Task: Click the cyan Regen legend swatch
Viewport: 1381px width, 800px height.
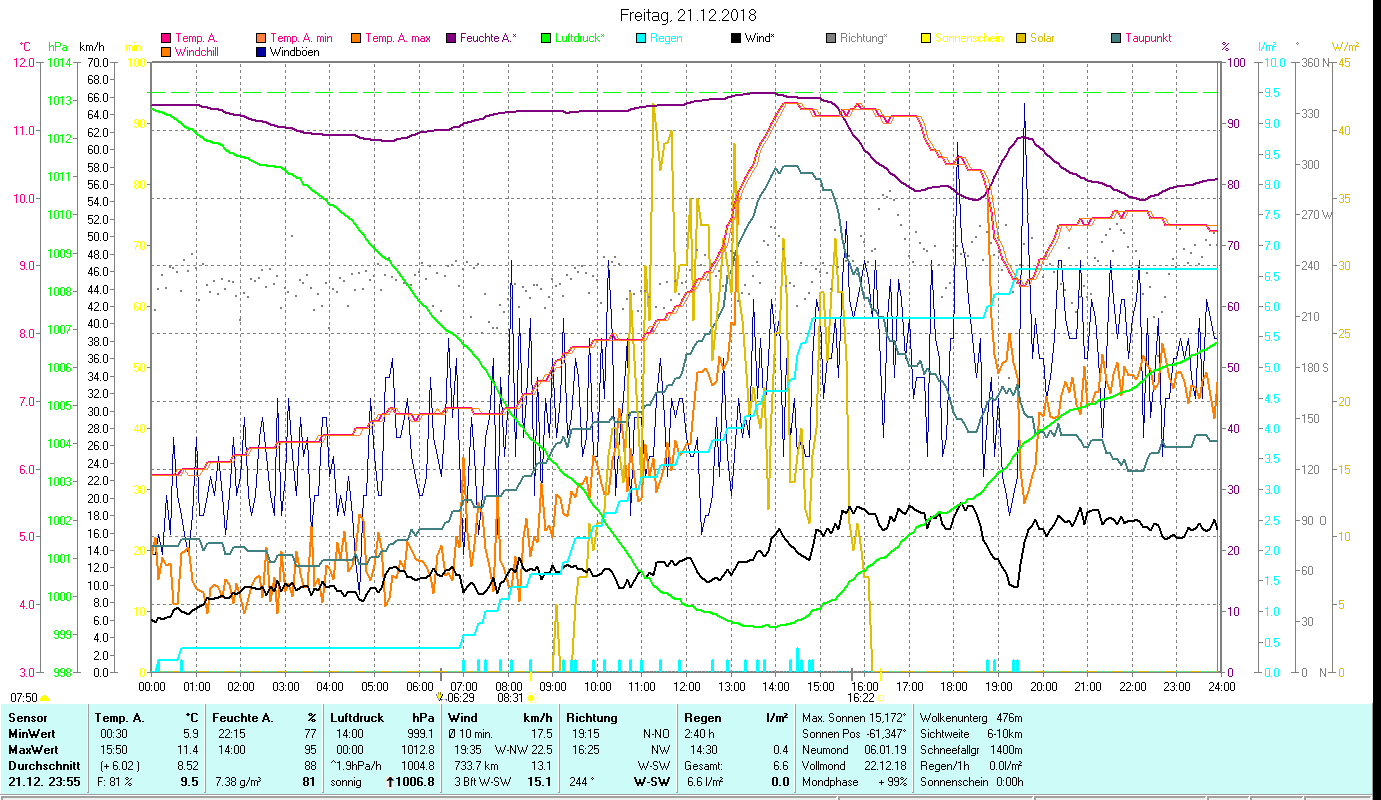Action: tap(641, 38)
